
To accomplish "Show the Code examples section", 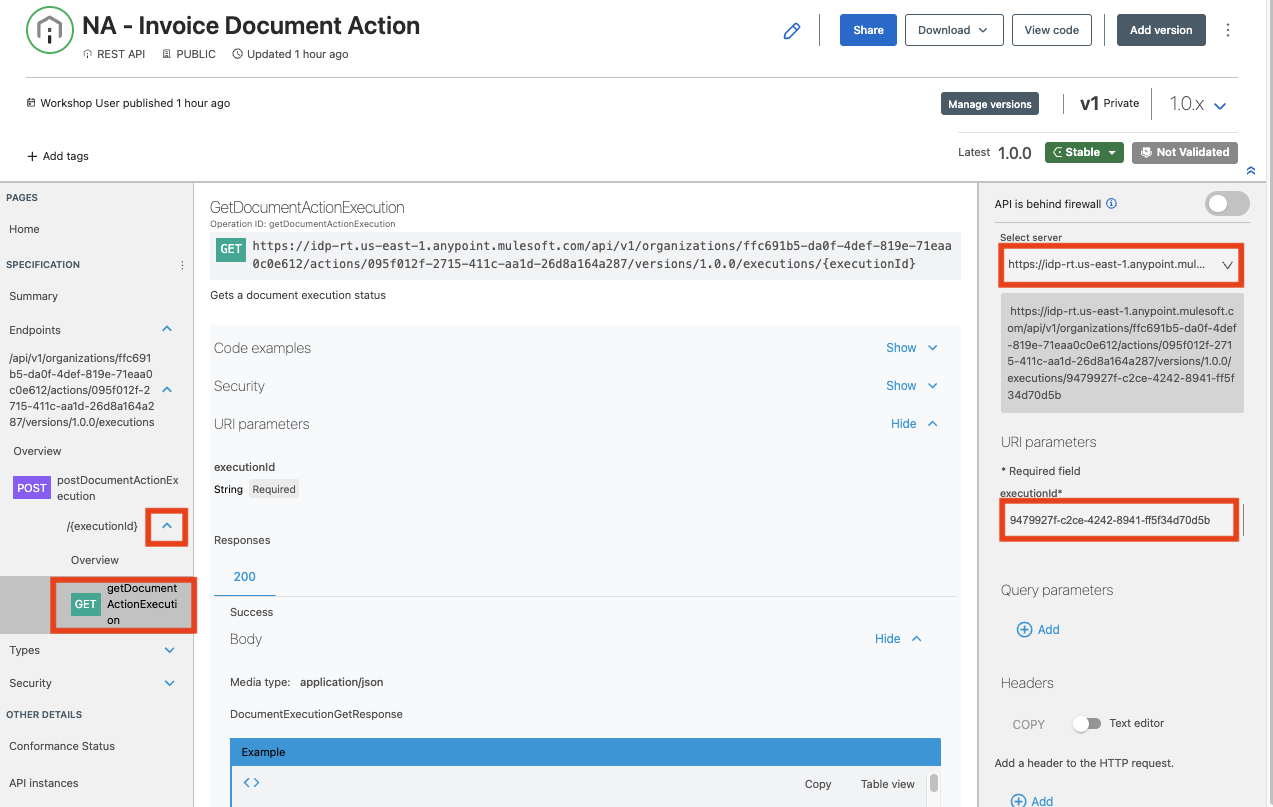I will (x=912, y=348).
